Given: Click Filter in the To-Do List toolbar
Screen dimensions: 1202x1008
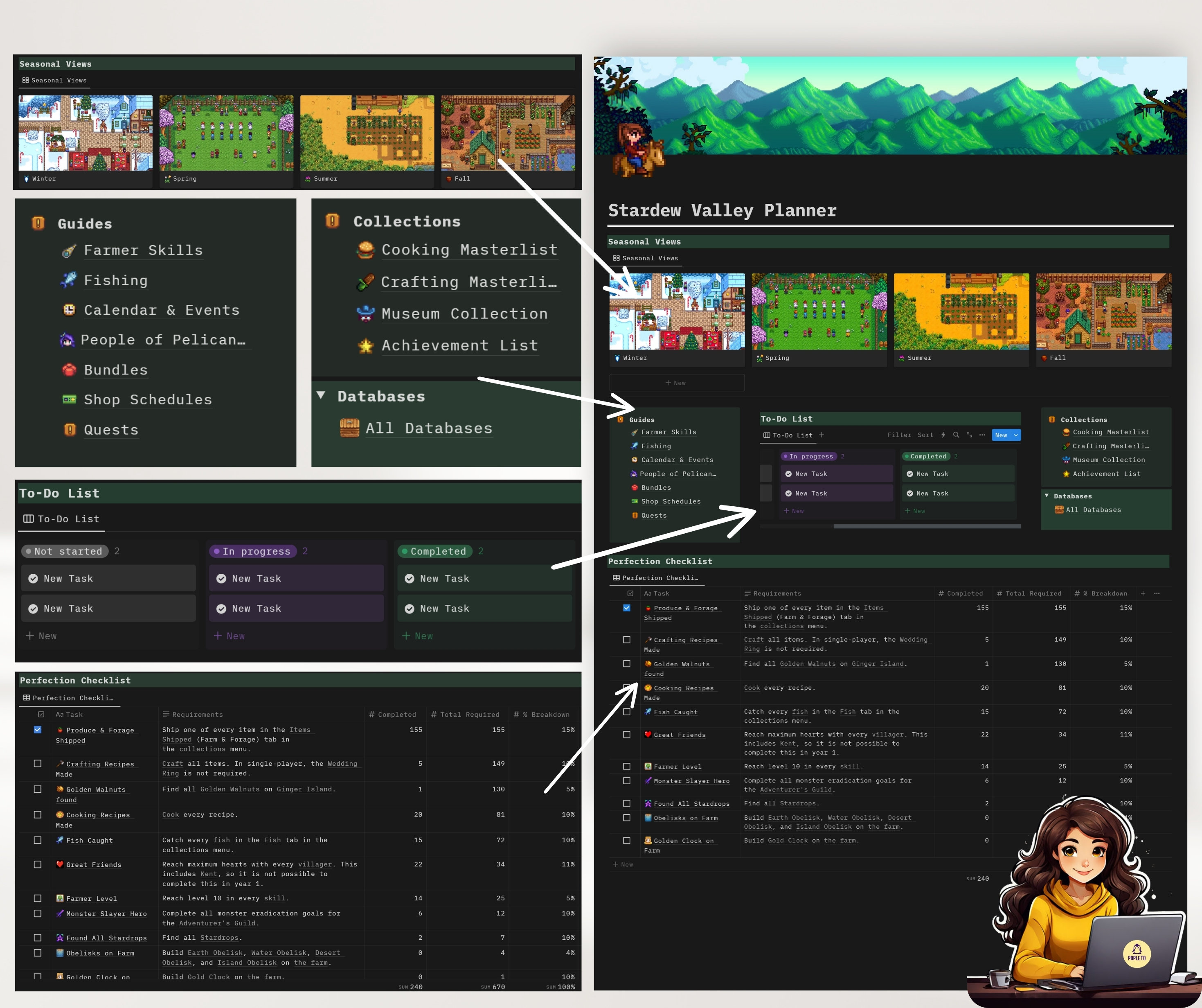Looking at the screenshot, I should pos(899,435).
